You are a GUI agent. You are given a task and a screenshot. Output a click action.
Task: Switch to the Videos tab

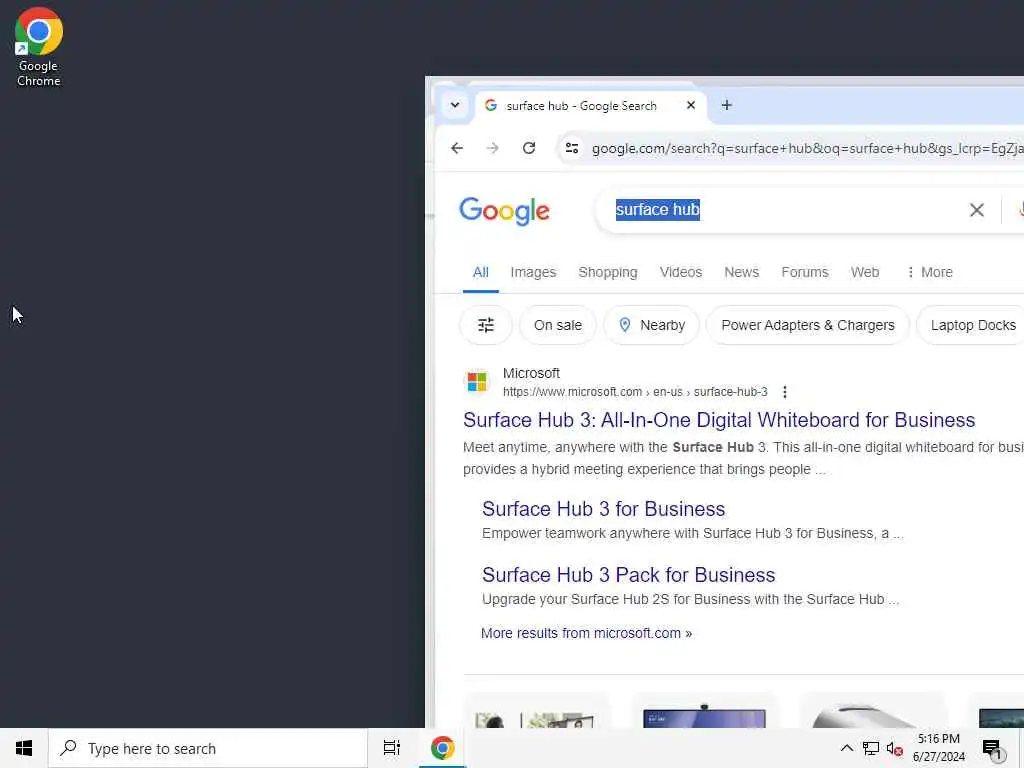click(681, 272)
